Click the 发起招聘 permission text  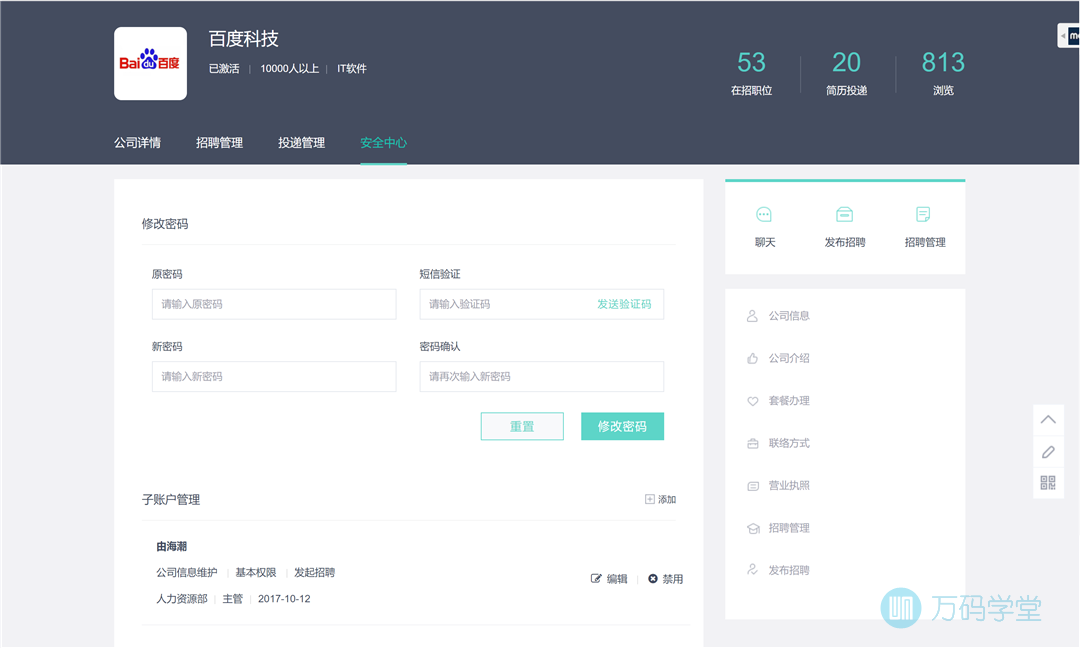pos(315,572)
